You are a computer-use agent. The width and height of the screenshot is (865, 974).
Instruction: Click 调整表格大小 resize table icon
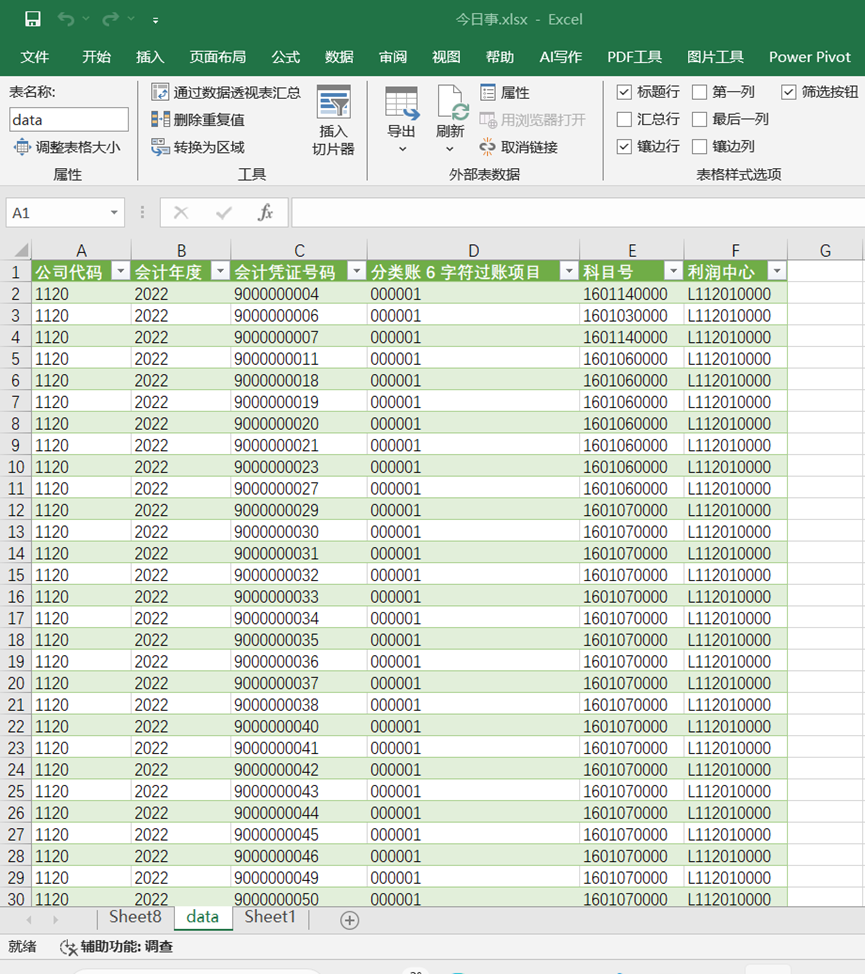(22, 147)
